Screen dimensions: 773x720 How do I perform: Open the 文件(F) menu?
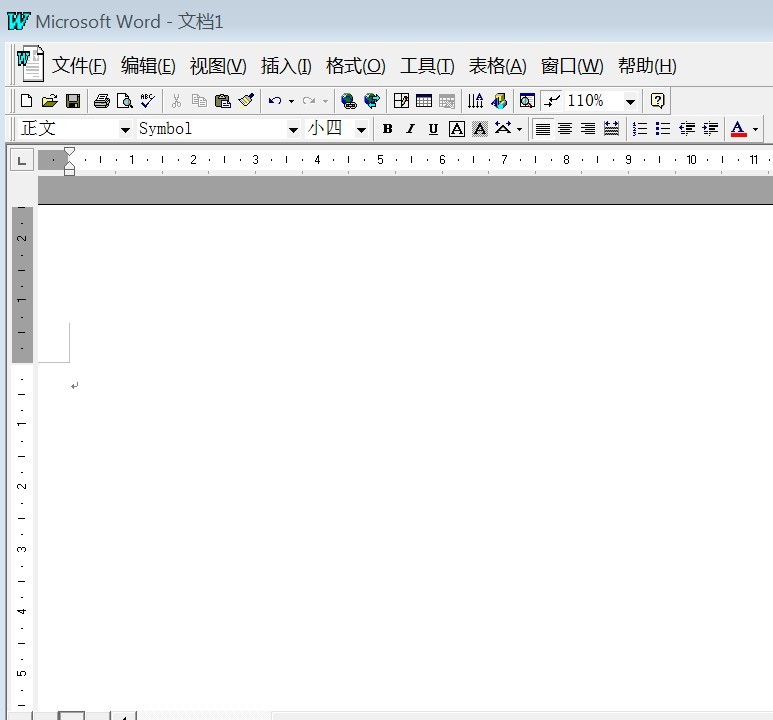[x=79, y=66]
